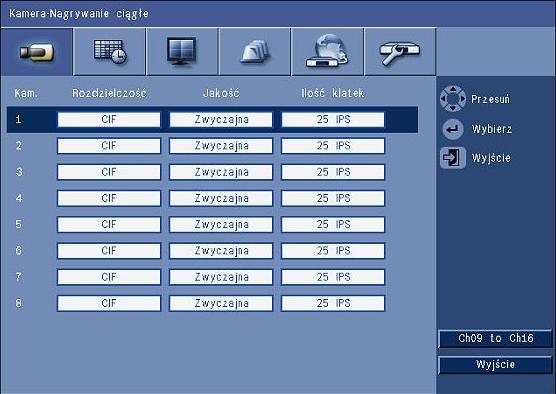Image resolution: width=556 pixels, height=394 pixels.
Task: Click the bottom Wyjście exit button
Action: tap(495, 365)
